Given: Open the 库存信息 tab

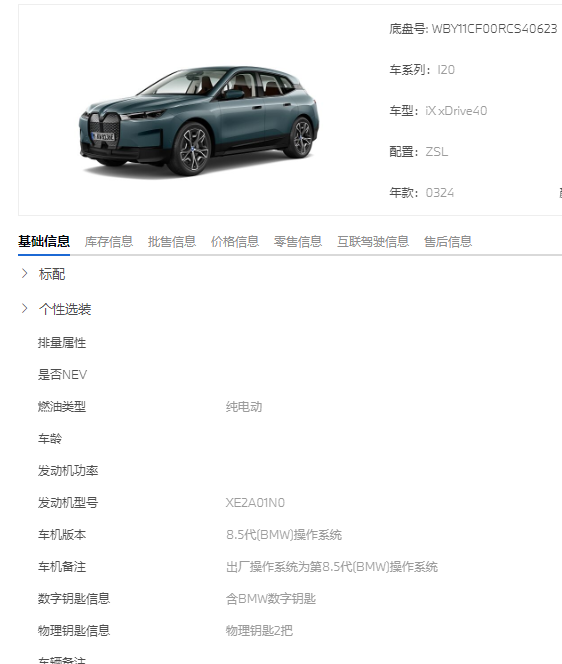Looking at the screenshot, I should tap(109, 241).
